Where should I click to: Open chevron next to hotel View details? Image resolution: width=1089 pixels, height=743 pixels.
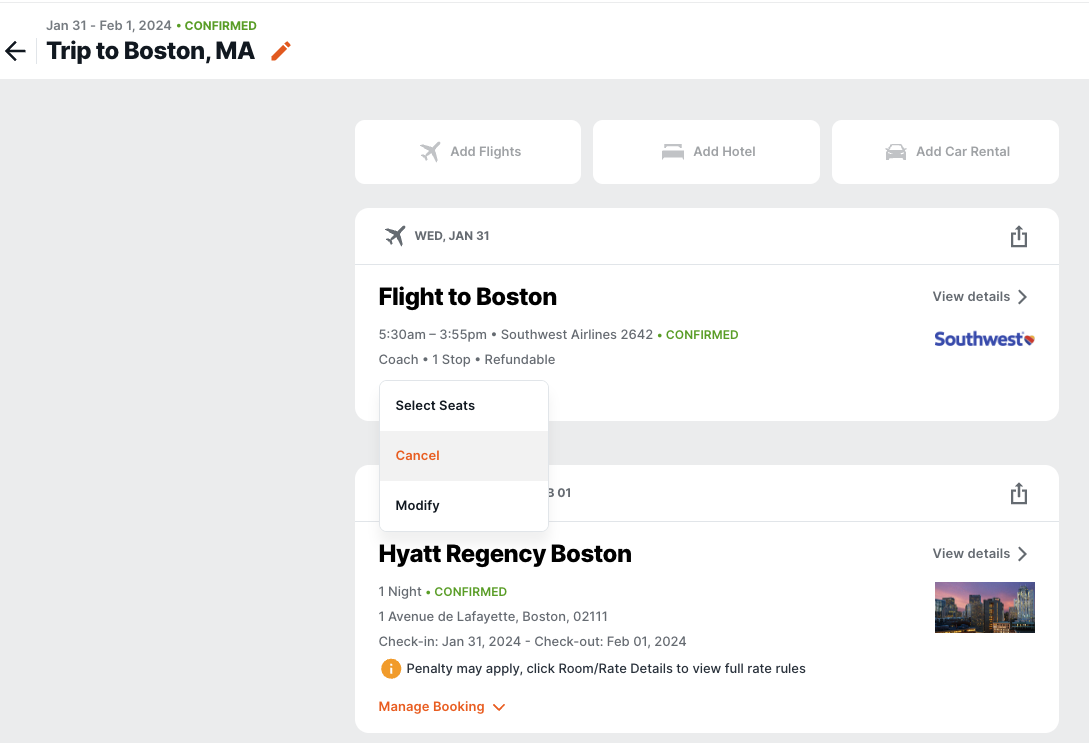click(x=1022, y=554)
